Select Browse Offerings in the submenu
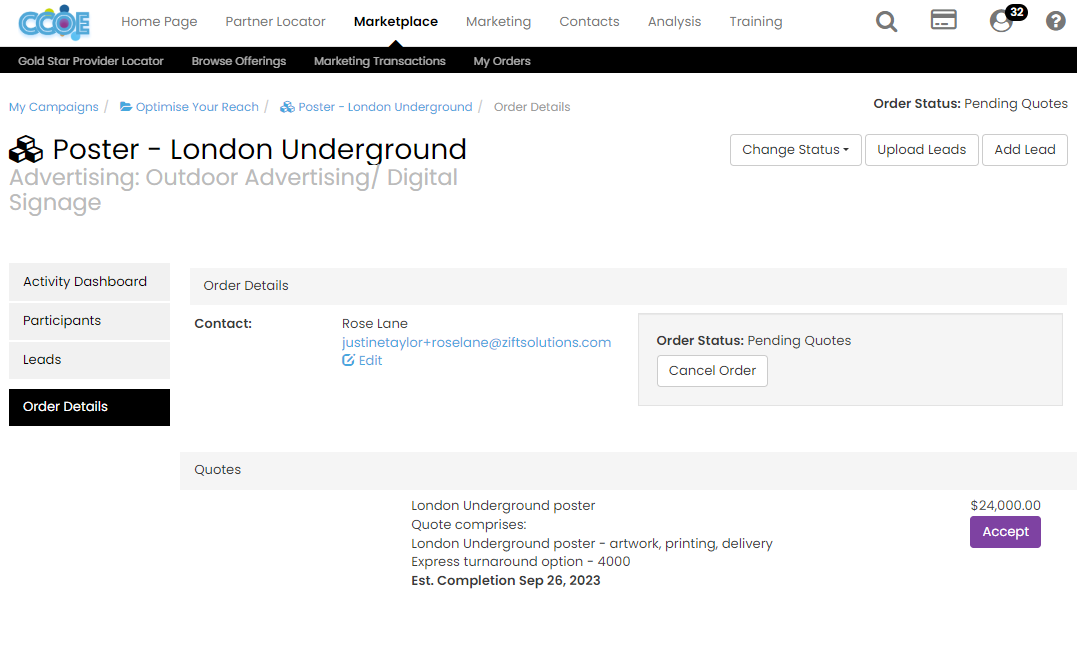The image size is (1077, 649). pos(239,61)
